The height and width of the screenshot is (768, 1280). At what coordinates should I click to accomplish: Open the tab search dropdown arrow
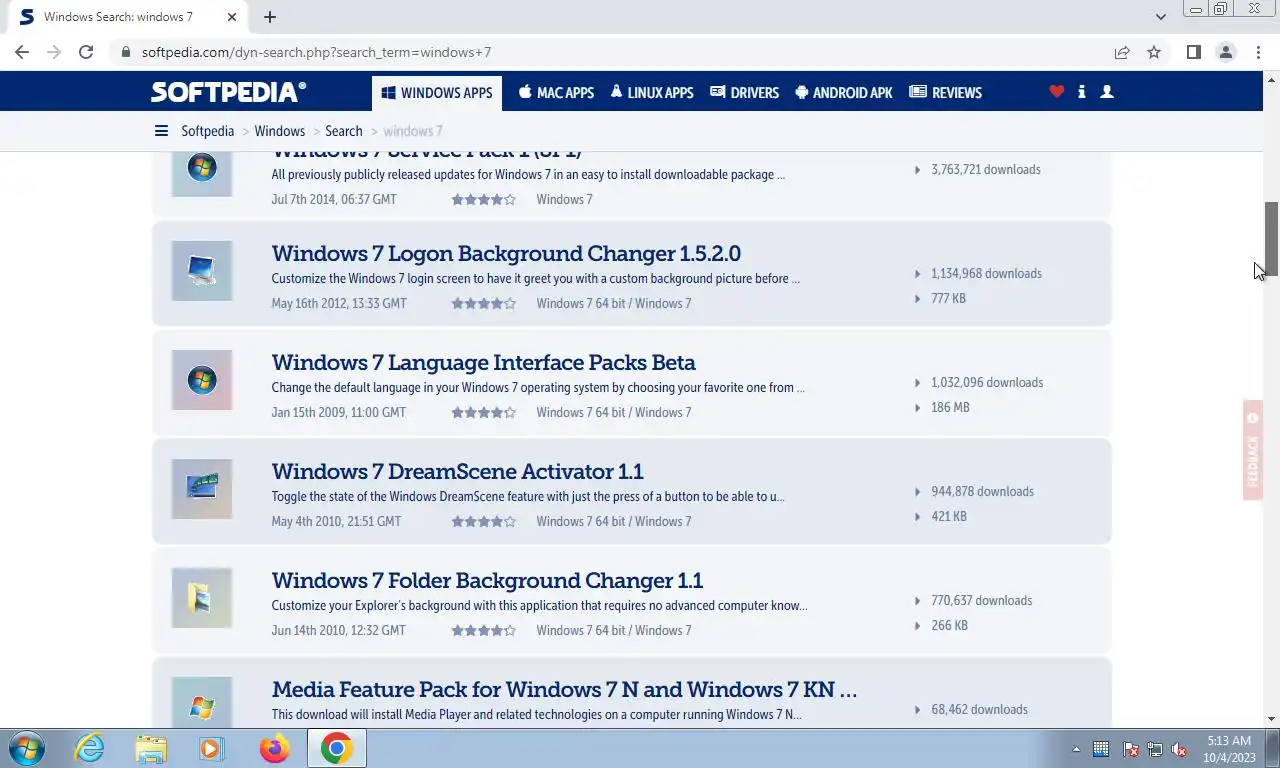coord(1160,17)
